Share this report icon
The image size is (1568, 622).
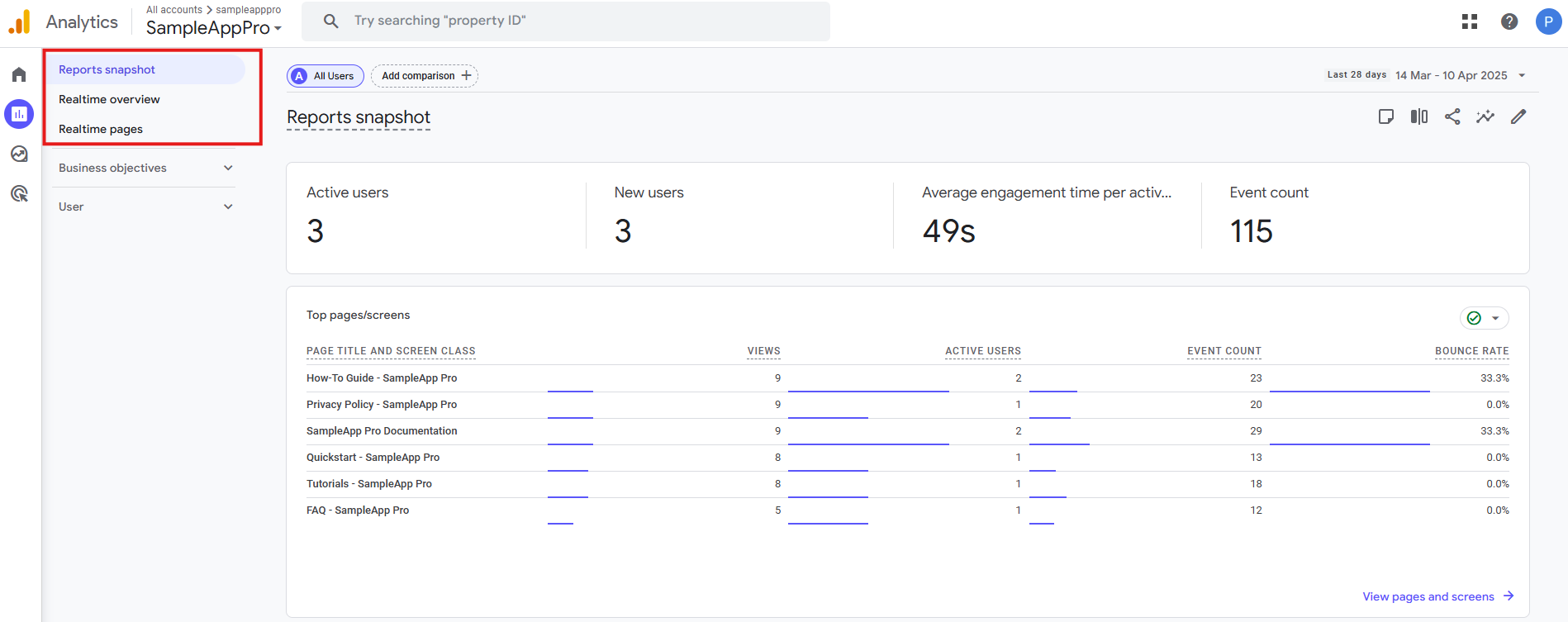tap(1452, 116)
